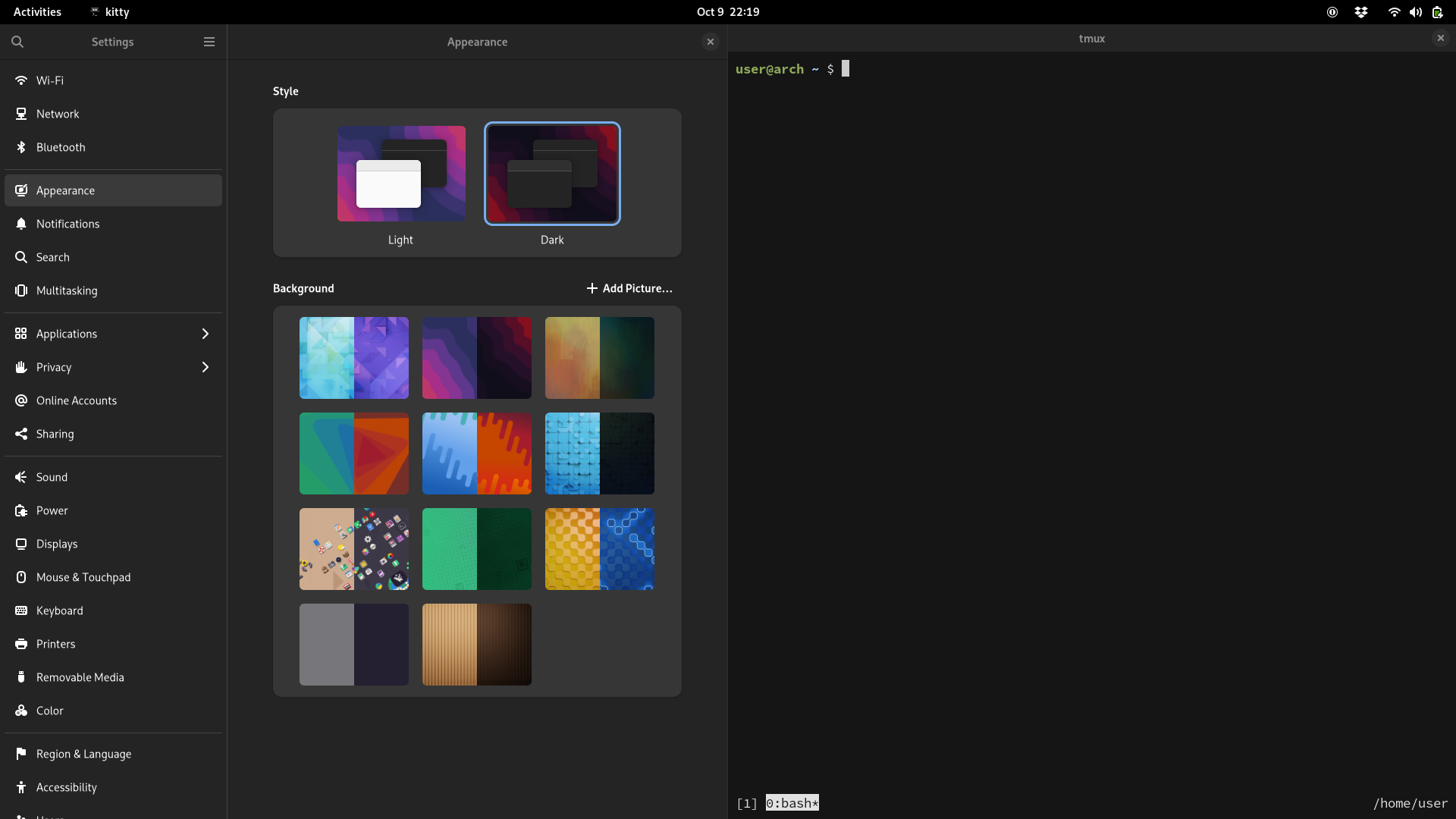Screen dimensions: 1456x819
Task: Open the Region & Language panel
Action: click(x=113, y=754)
